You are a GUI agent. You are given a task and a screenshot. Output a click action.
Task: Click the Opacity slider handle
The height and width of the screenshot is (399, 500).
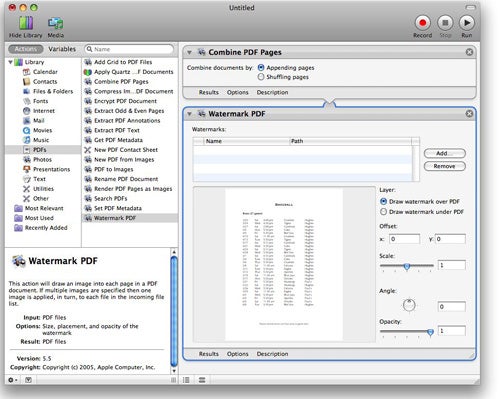(430, 332)
